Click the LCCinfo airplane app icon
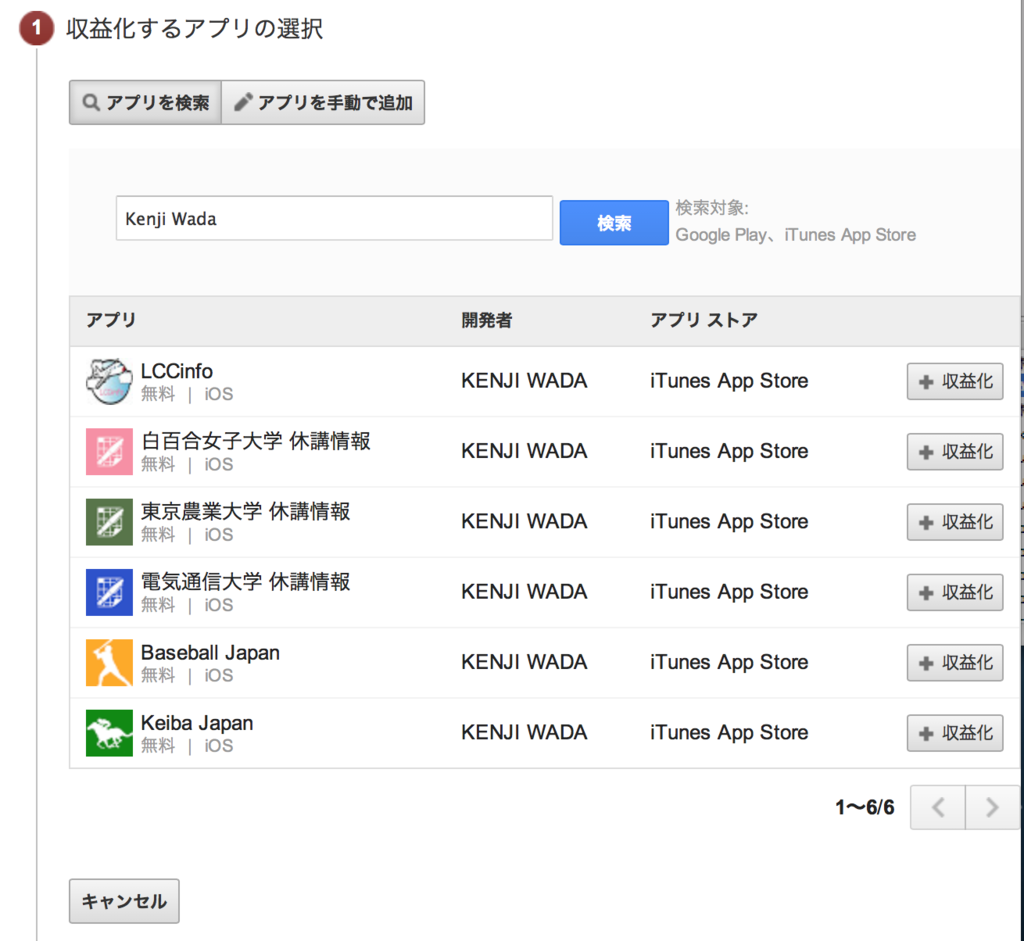Viewport: 1024px width, 941px height. click(109, 381)
